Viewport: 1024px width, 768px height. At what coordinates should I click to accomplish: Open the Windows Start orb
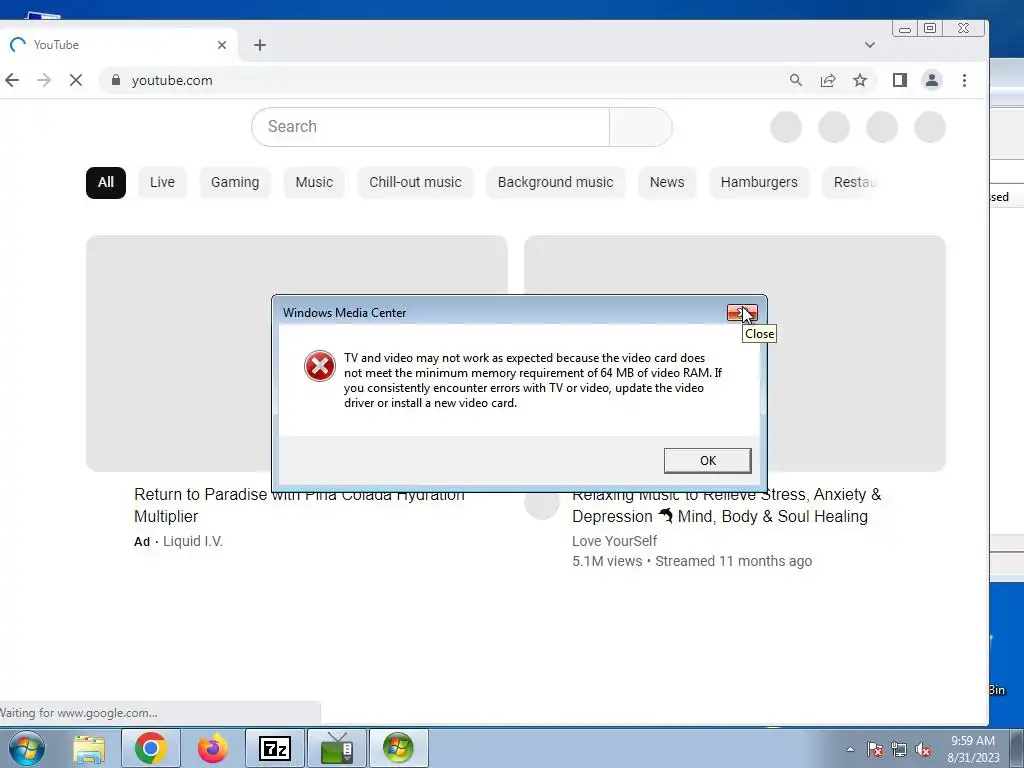coord(27,748)
